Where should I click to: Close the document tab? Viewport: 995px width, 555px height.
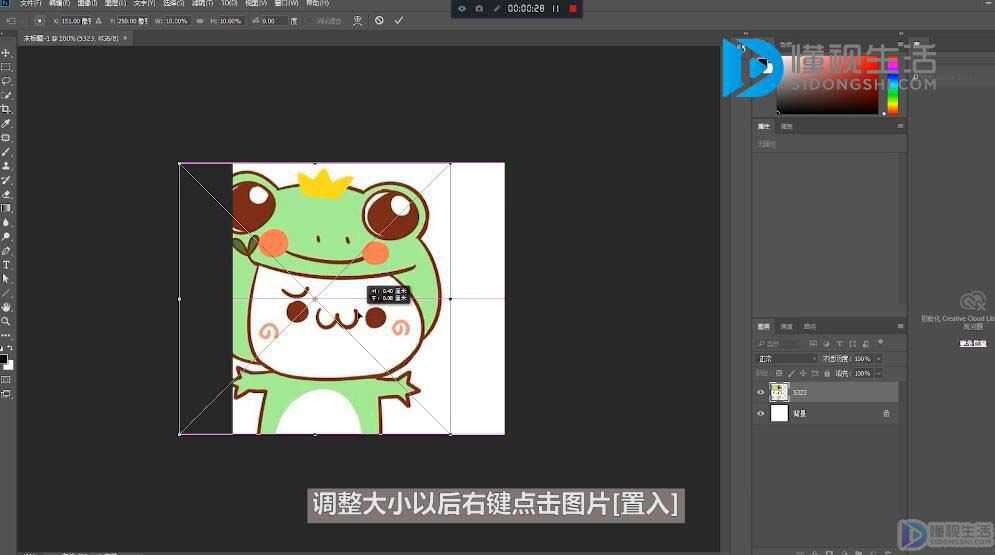[125, 39]
